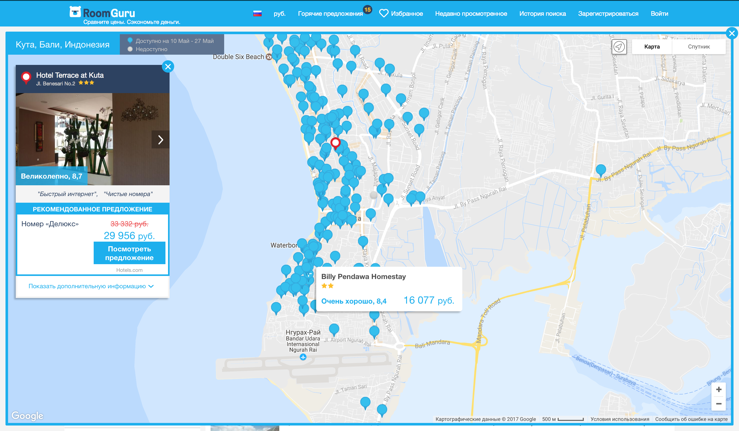Open the Russian flag language selector

pos(257,14)
